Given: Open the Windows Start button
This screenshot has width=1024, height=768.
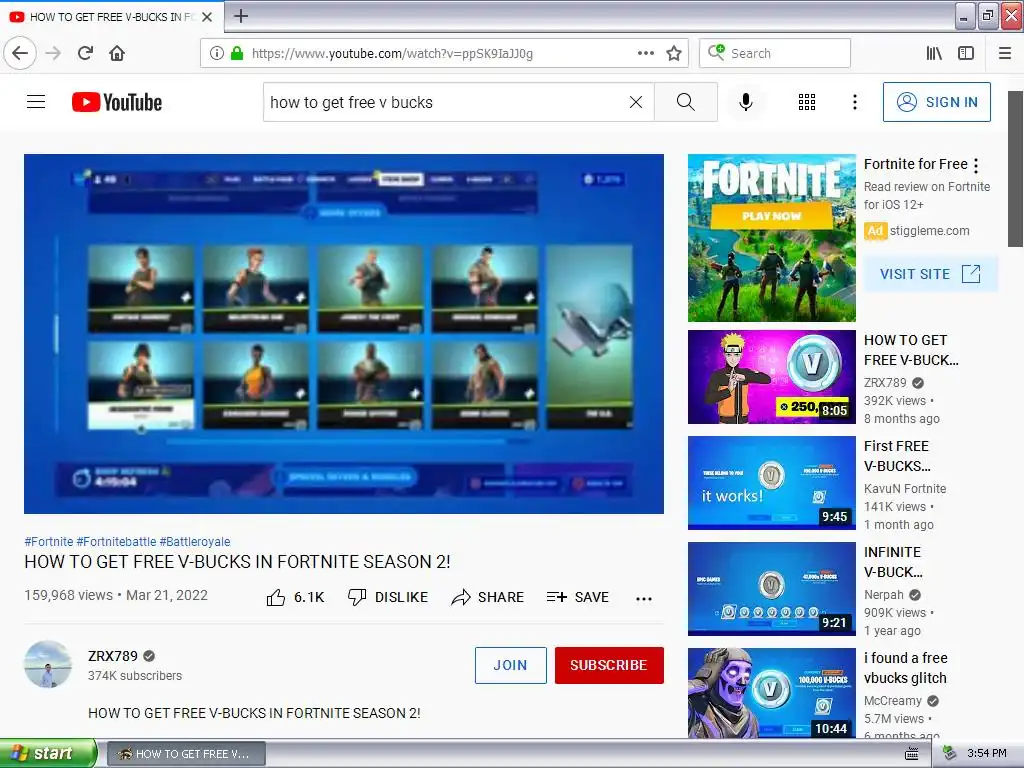Looking at the screenshot, I should (48, 753).
